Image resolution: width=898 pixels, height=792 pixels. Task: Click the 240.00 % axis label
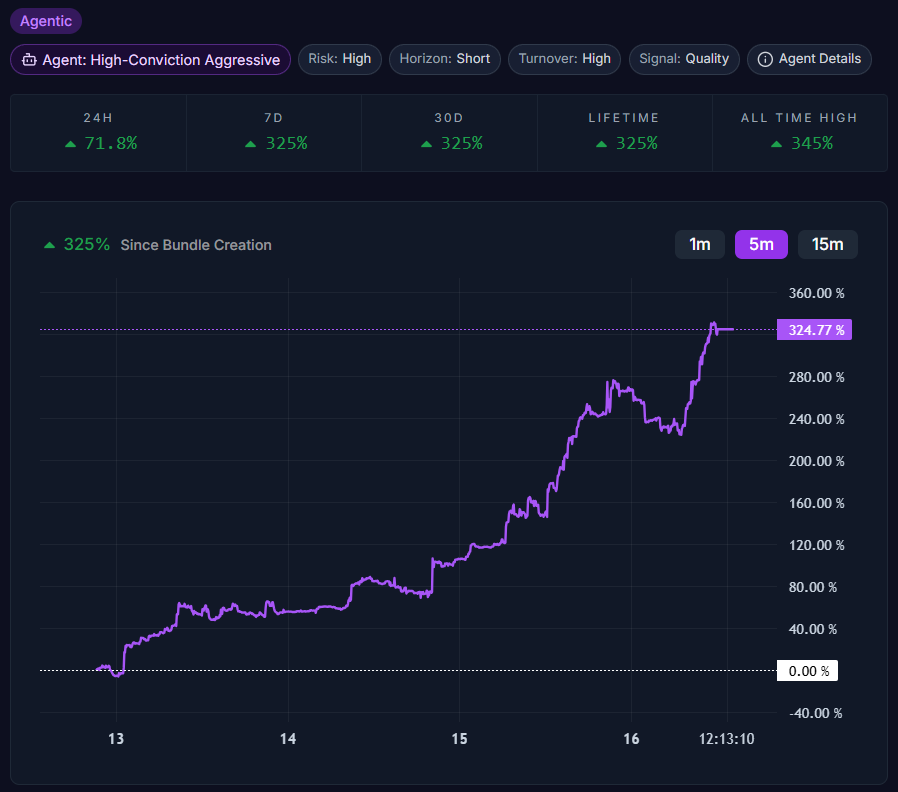[x=817, y=419]
